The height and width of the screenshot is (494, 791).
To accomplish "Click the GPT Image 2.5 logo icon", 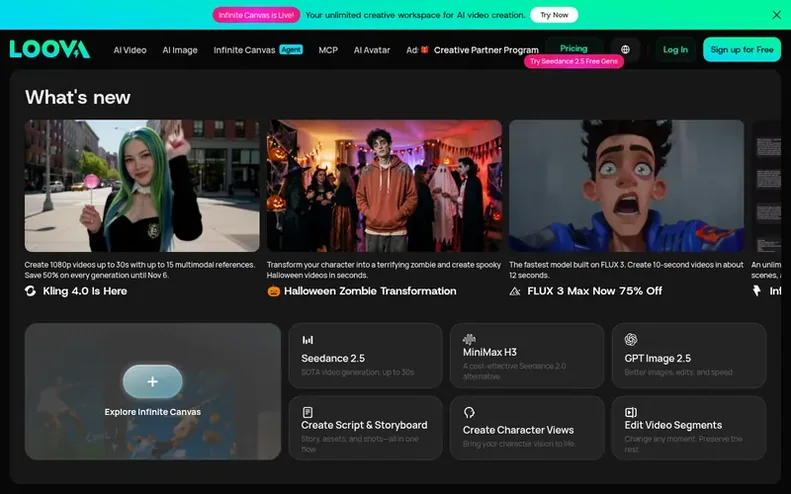I will coord(631,340).
